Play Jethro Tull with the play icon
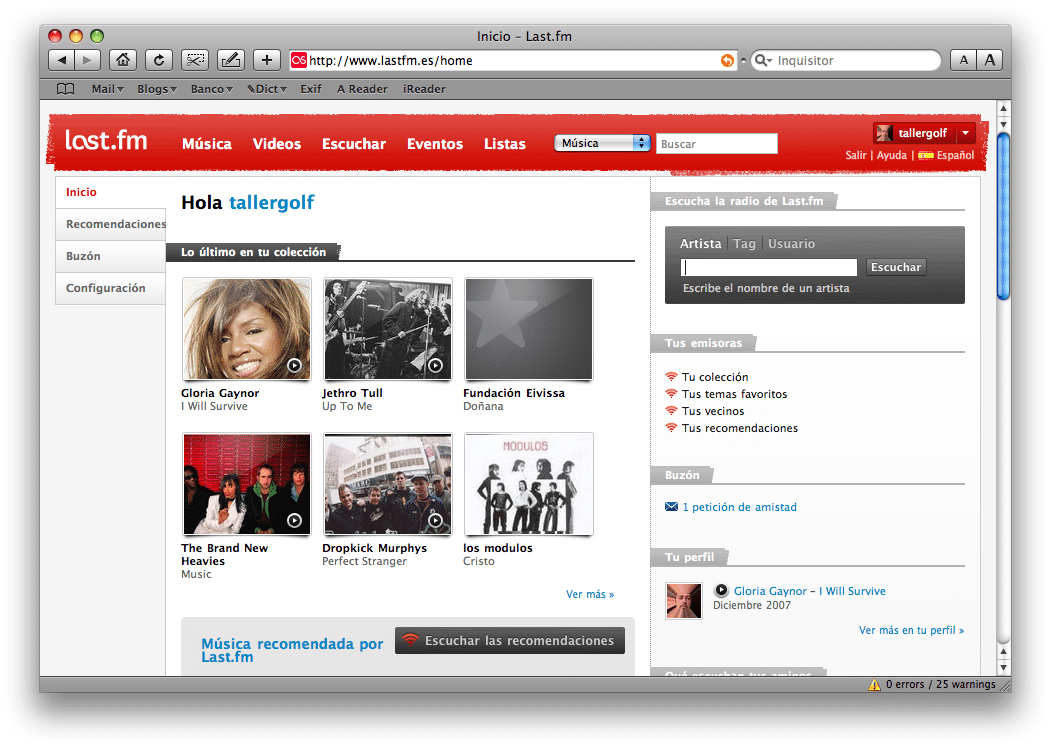 coord(436,365)
